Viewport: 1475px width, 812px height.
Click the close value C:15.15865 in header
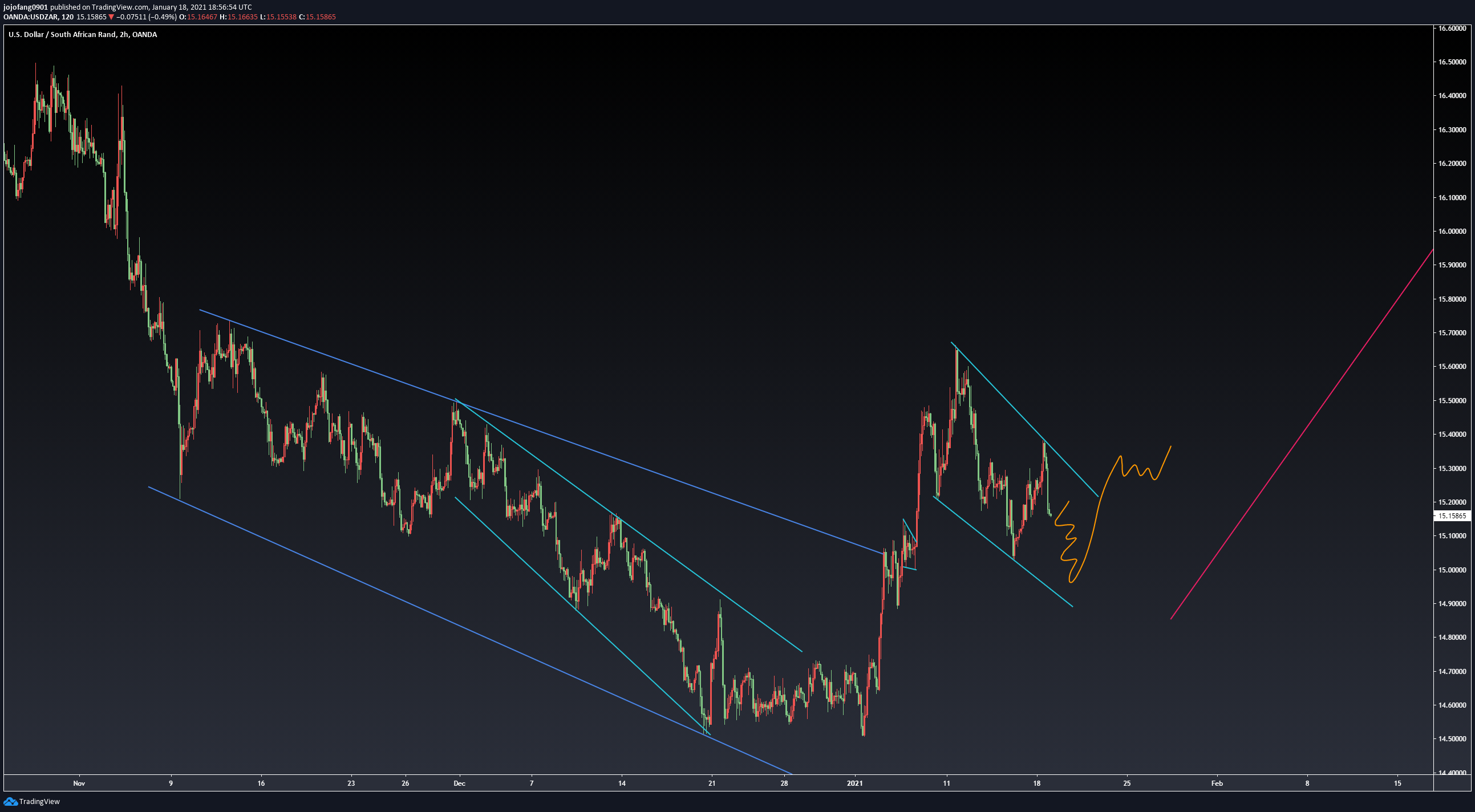tap(318, 17)
